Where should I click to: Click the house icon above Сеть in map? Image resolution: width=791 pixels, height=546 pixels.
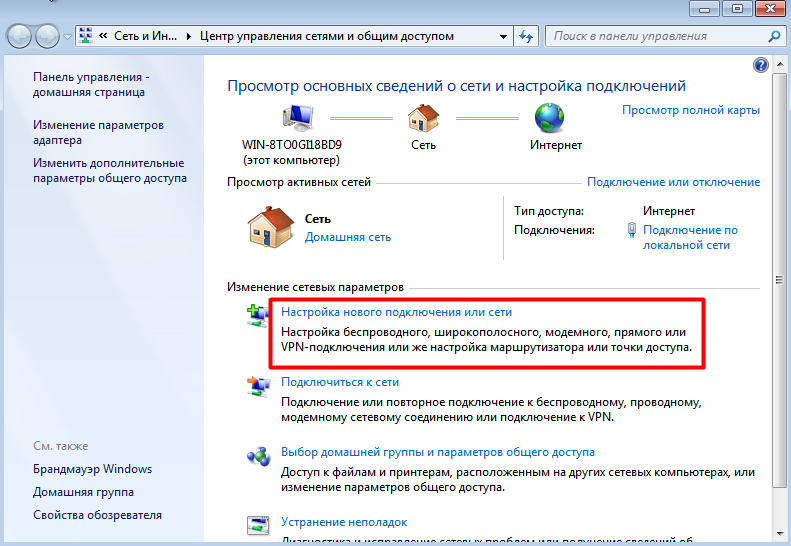[423, 119]
